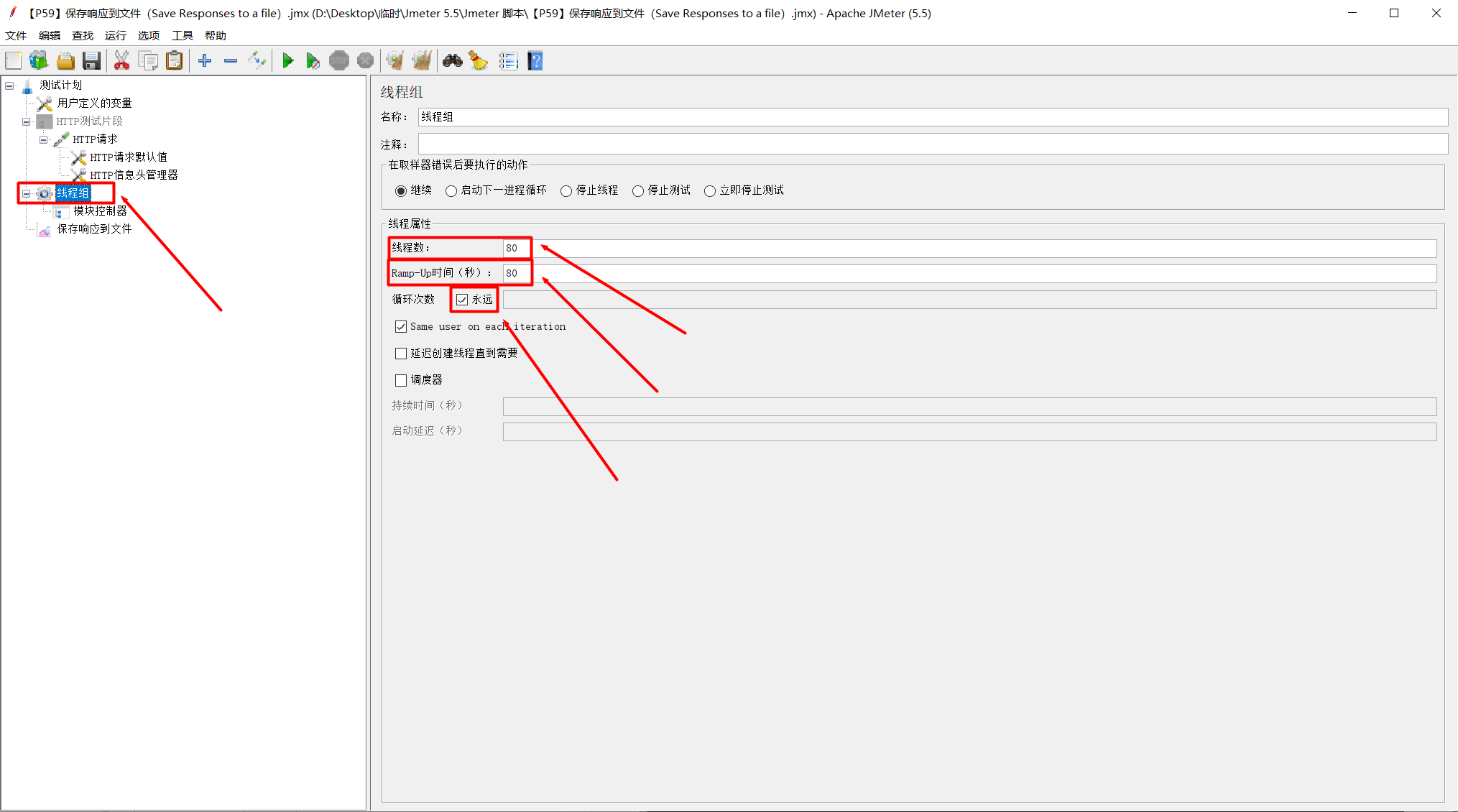The image size is (1458, 812).
Task: Select the 停止线程 radio button
Action: point(566,191)
